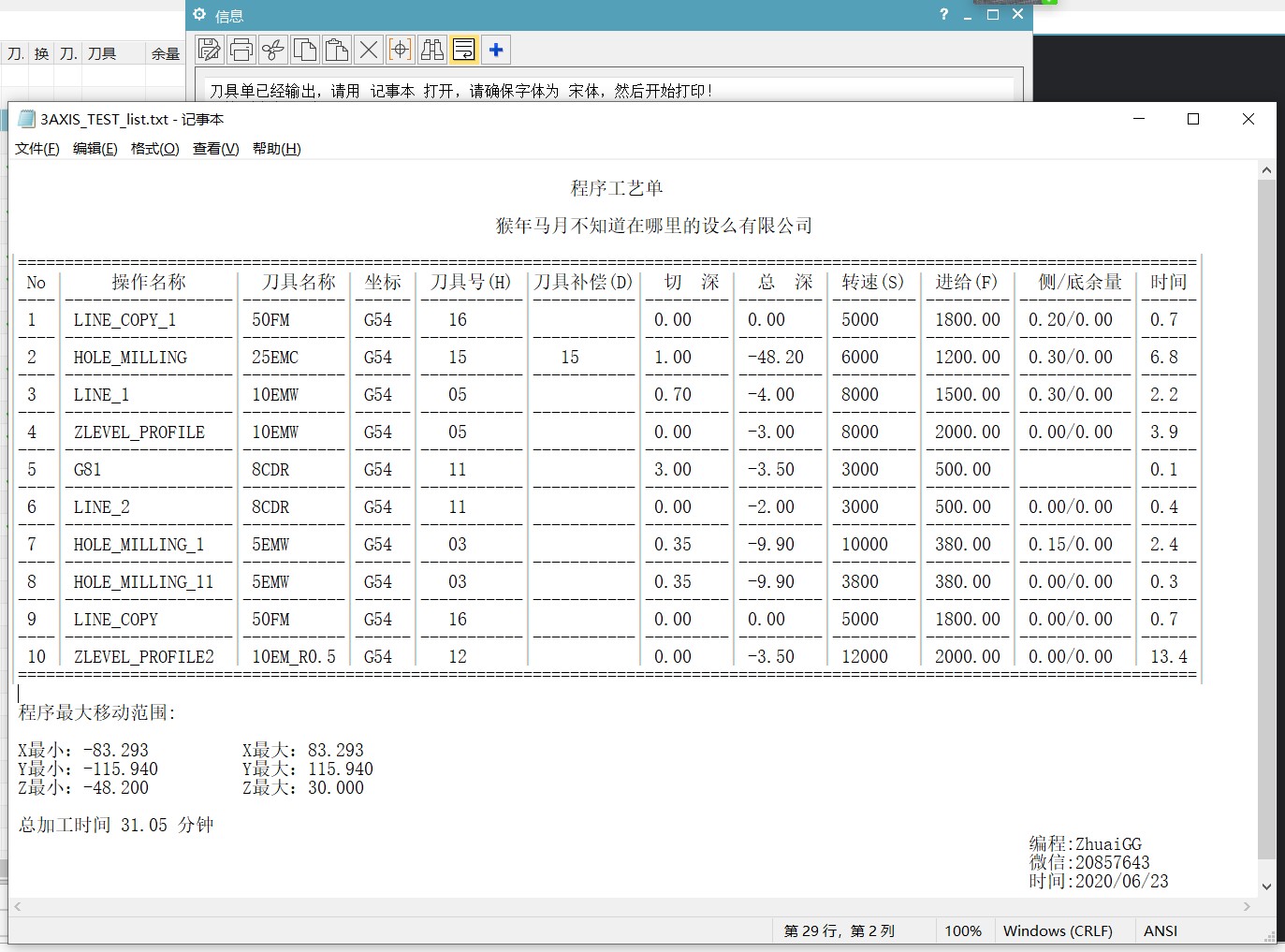Click the ANSI encoding status bar entry
Screen dimensions: 1285x952
tap(1161, 930)
